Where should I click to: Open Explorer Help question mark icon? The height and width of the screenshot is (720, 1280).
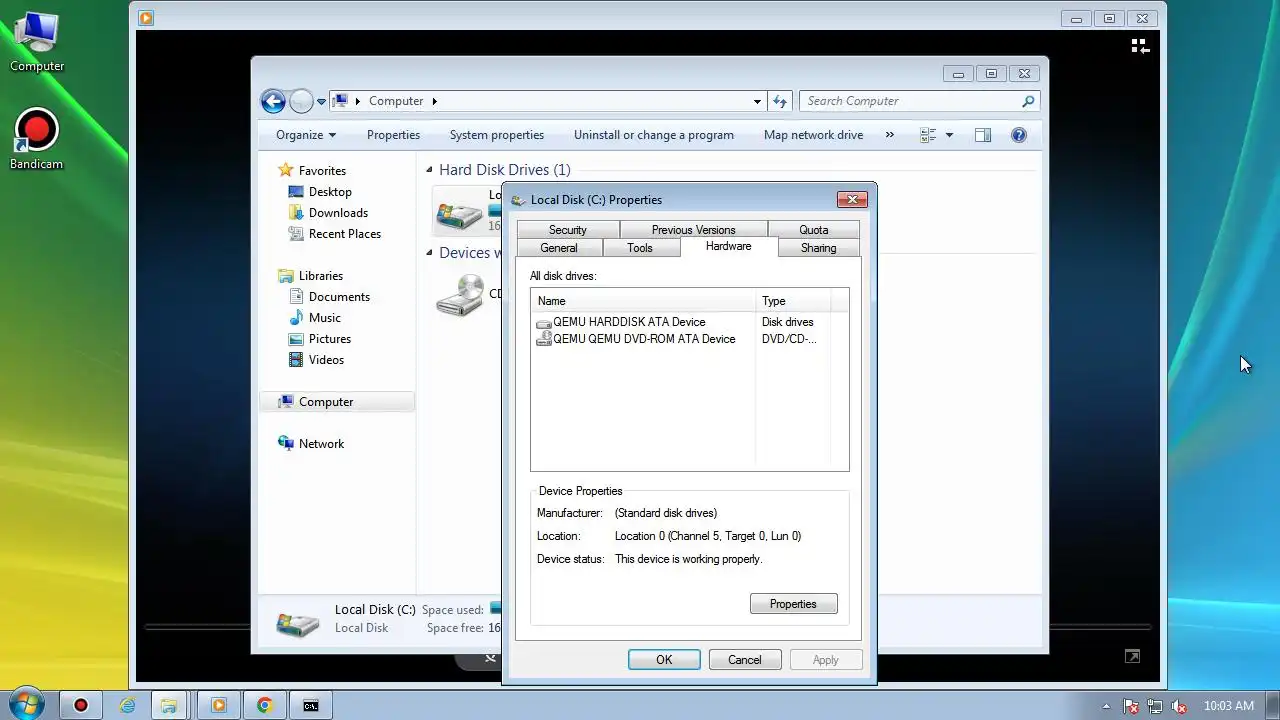point(1019,135)
